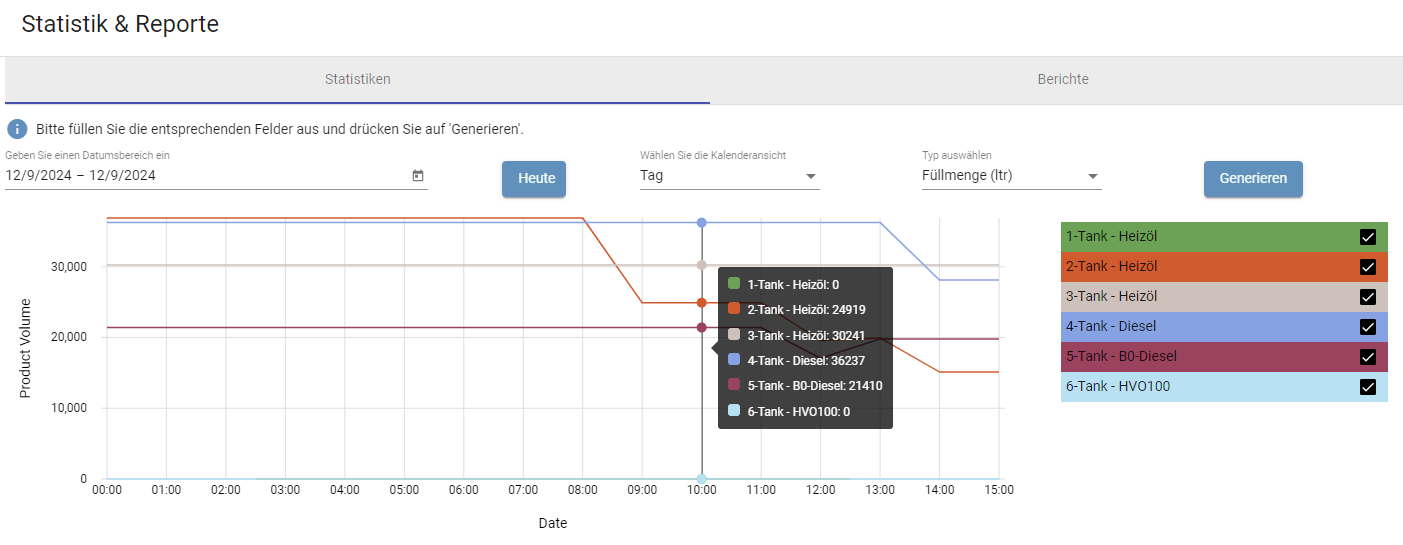This screenshot has width=1403, height=545.
Task: Toggle the 3-Tank - Heizöl checkbox
Action: (x=1368, y=297)
